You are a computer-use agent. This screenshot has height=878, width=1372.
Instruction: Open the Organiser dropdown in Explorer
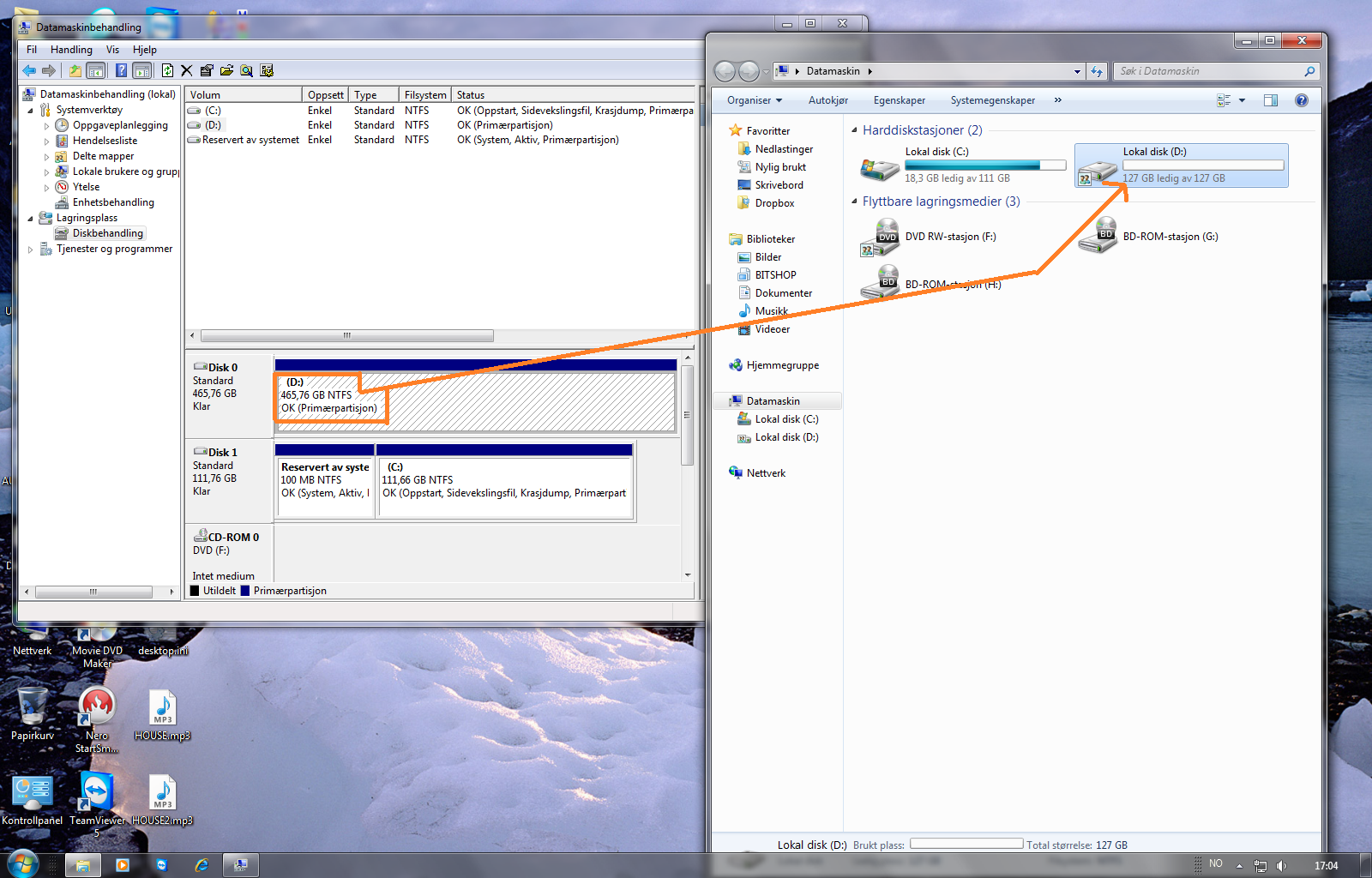click(755, 100)
